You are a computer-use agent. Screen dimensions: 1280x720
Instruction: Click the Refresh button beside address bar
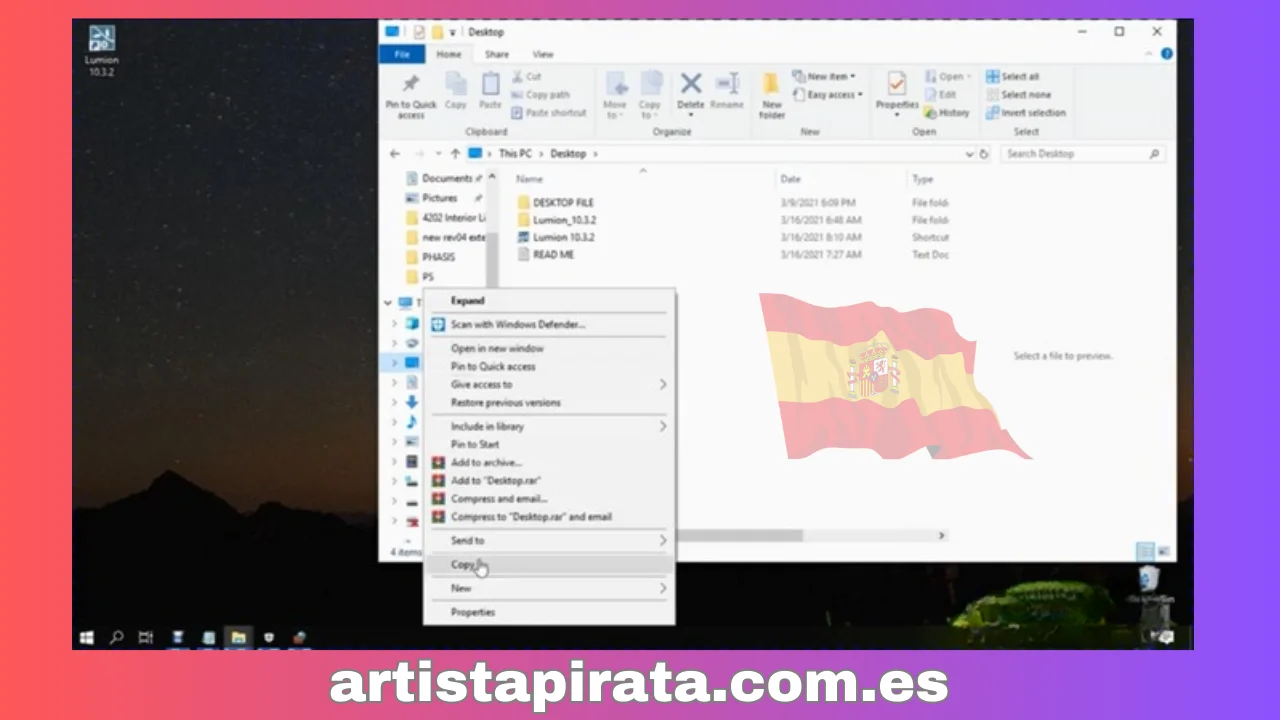[x=984, y=154]
